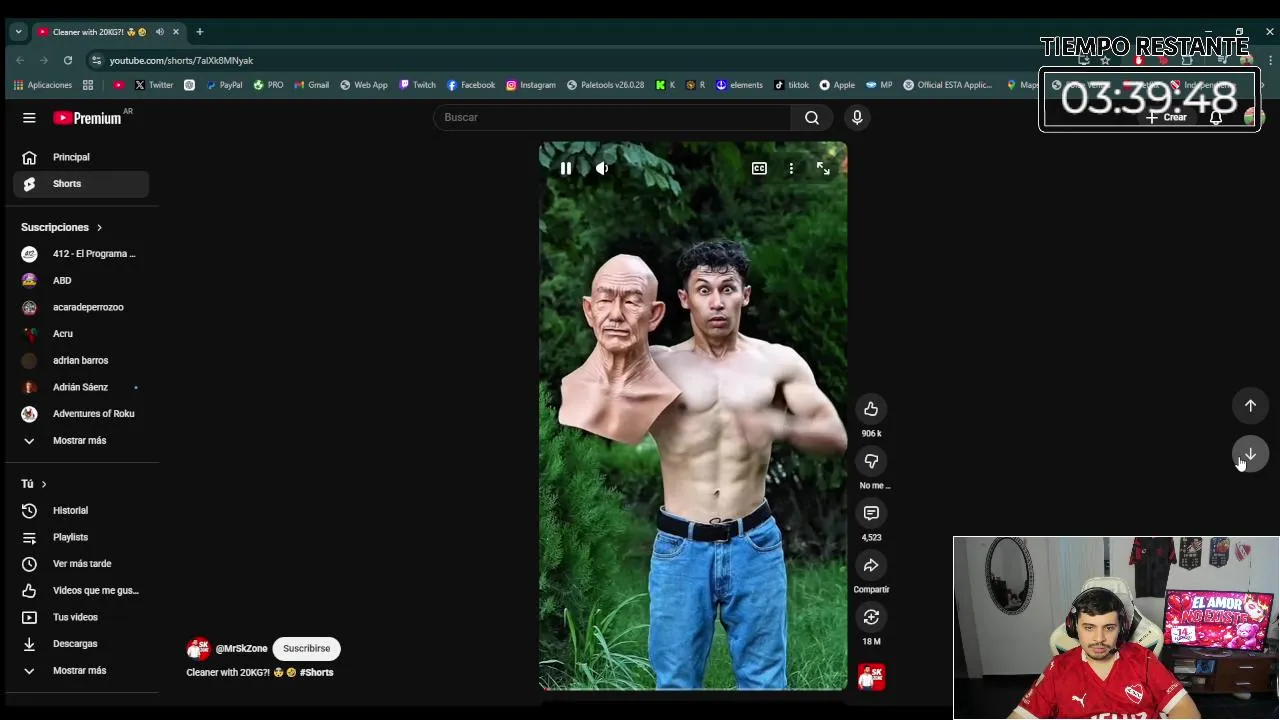
Task: Open the Twitter bookmark
Action: coord(154,85)
